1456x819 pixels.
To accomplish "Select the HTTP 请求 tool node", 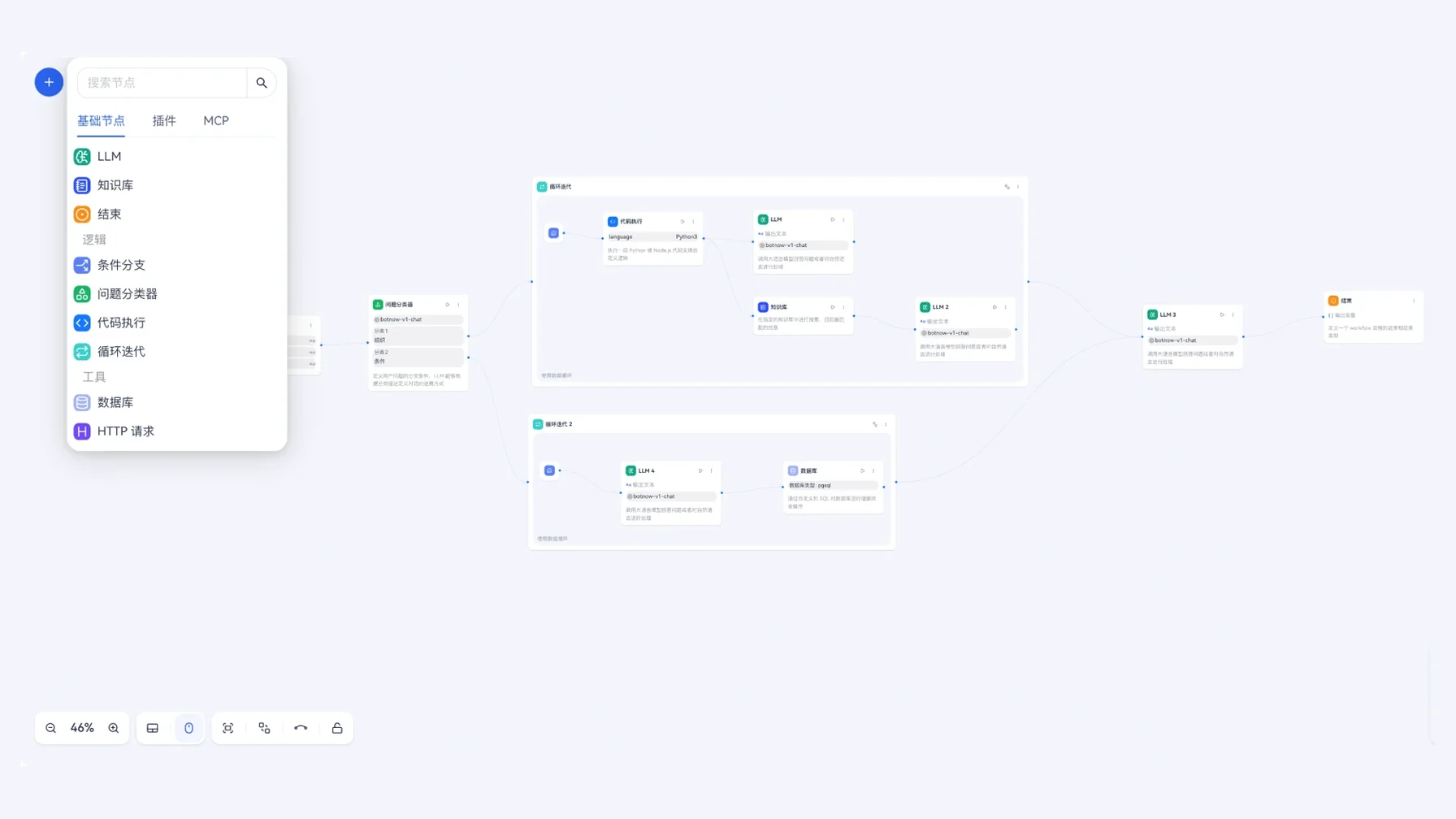I will pos(176,431).
